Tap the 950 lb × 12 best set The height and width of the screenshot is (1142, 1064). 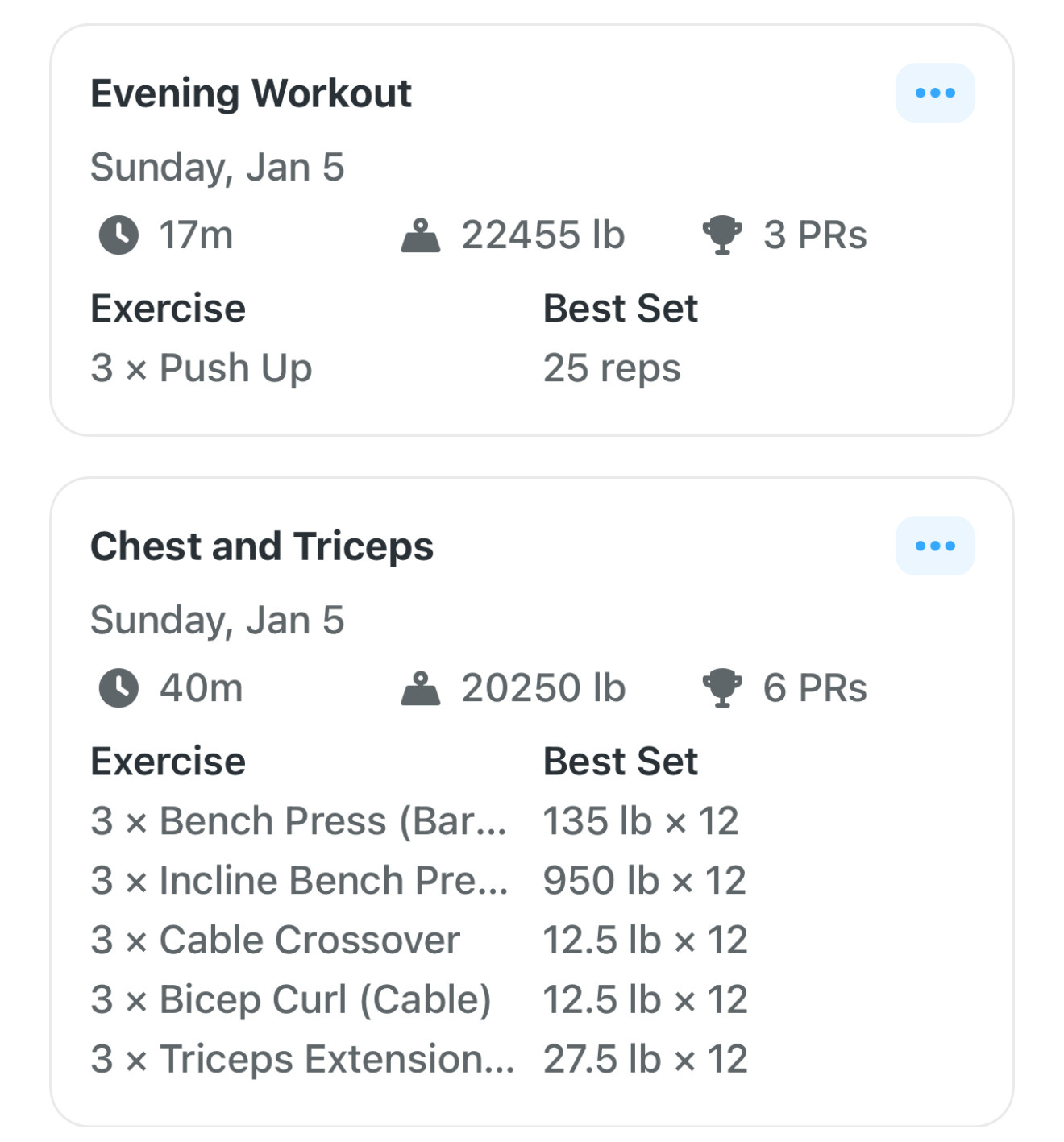pos(644,881)
